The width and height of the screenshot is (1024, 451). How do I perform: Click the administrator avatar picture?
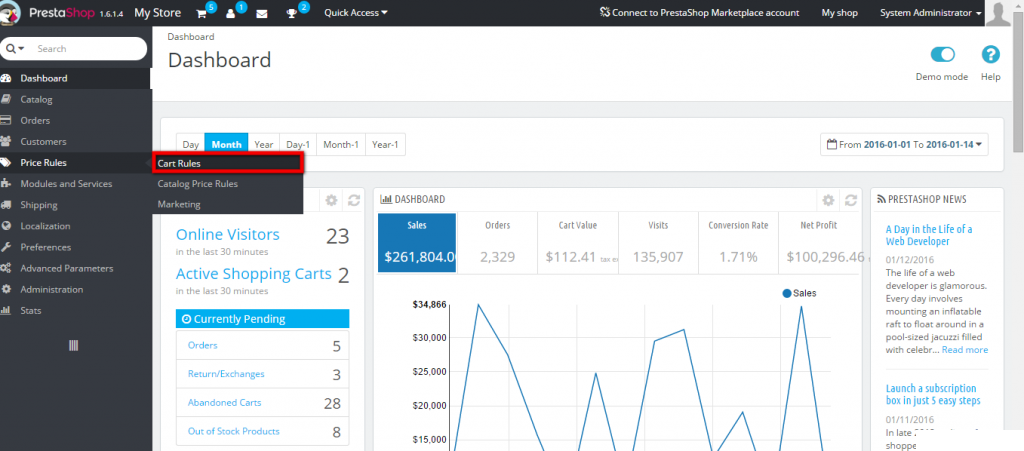click(998, 13)
